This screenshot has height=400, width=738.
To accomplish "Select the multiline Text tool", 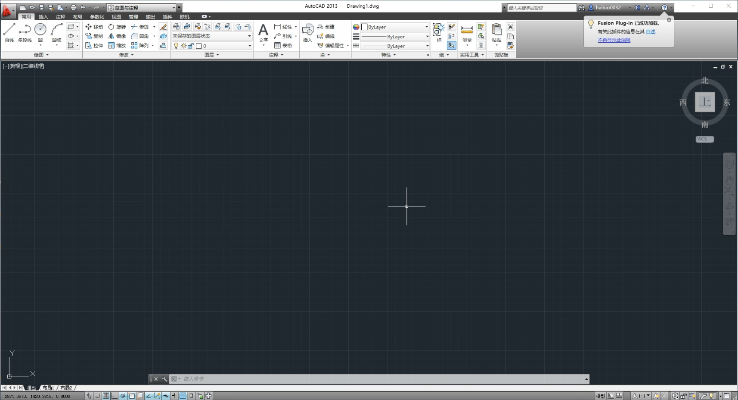I will click(x=264, y=32).
